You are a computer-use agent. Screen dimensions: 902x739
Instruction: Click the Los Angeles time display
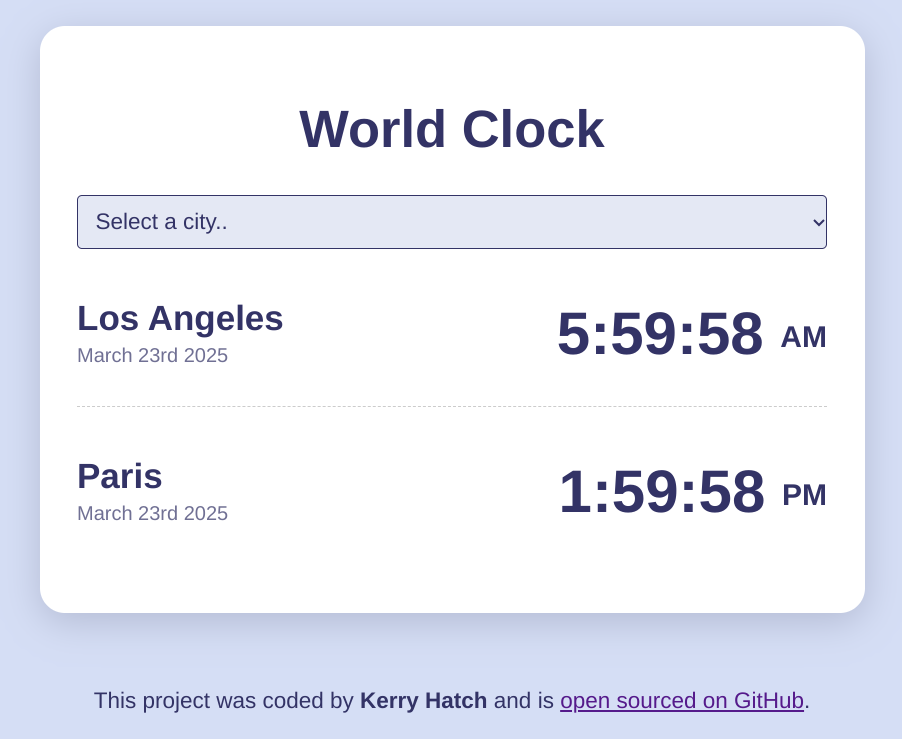tap(660, 335)
